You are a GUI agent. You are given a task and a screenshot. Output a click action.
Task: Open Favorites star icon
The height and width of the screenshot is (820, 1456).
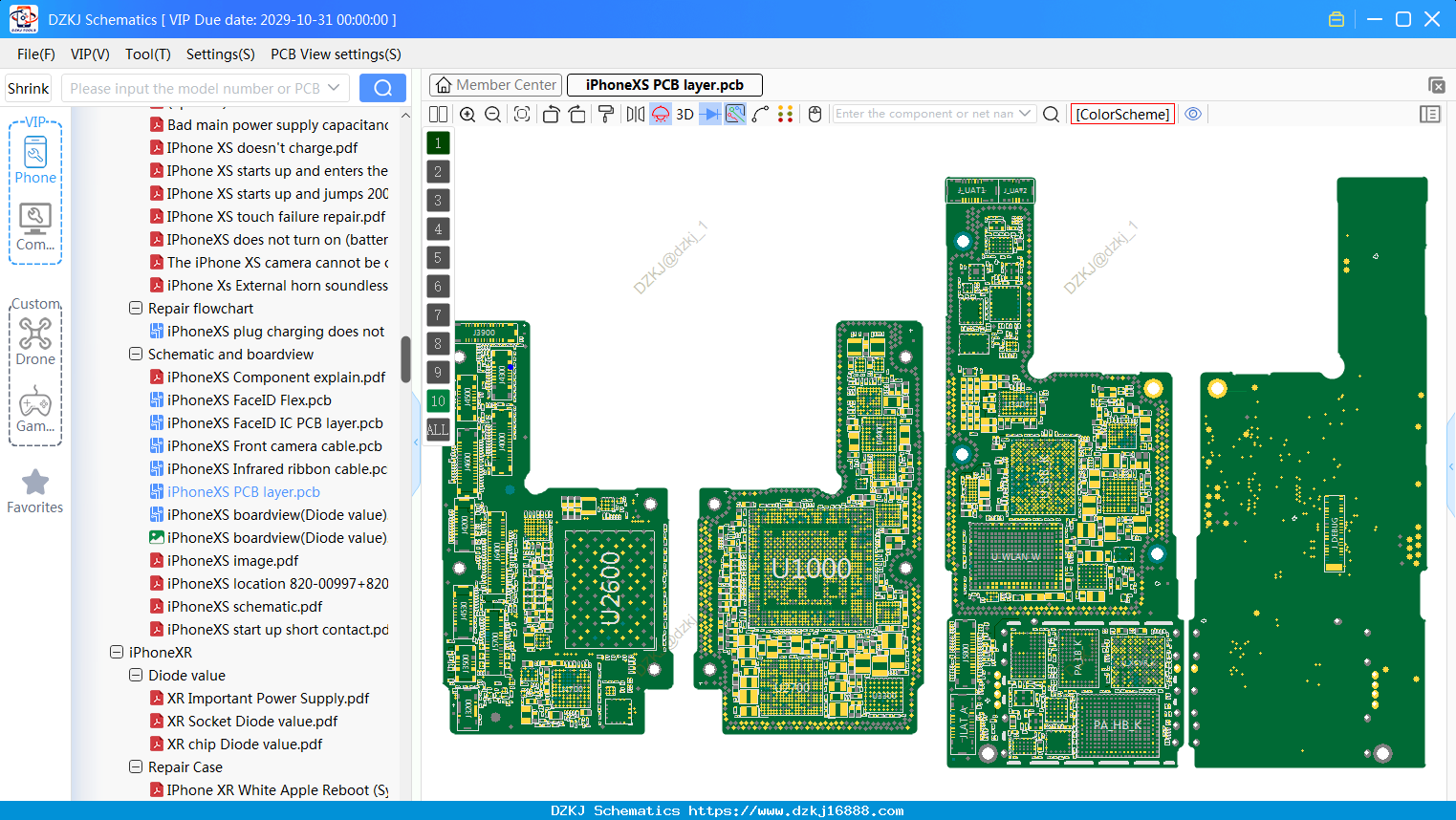click(35, 491)
